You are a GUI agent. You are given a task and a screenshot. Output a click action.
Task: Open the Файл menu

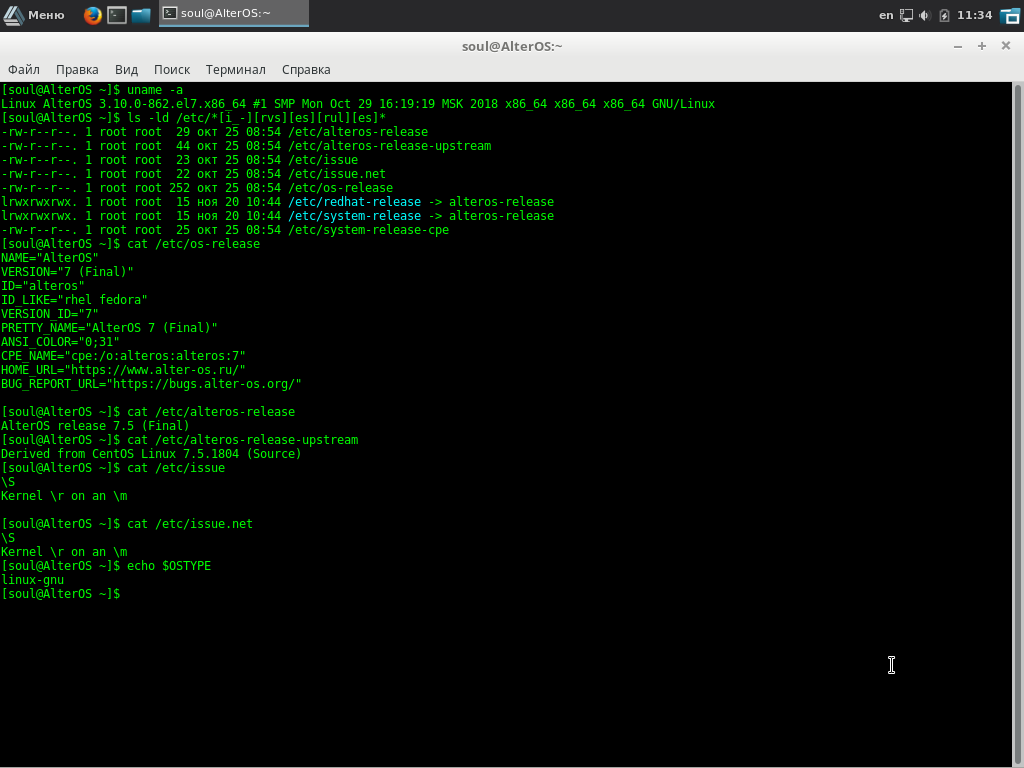pyautogui.click(x=24, y=69)
